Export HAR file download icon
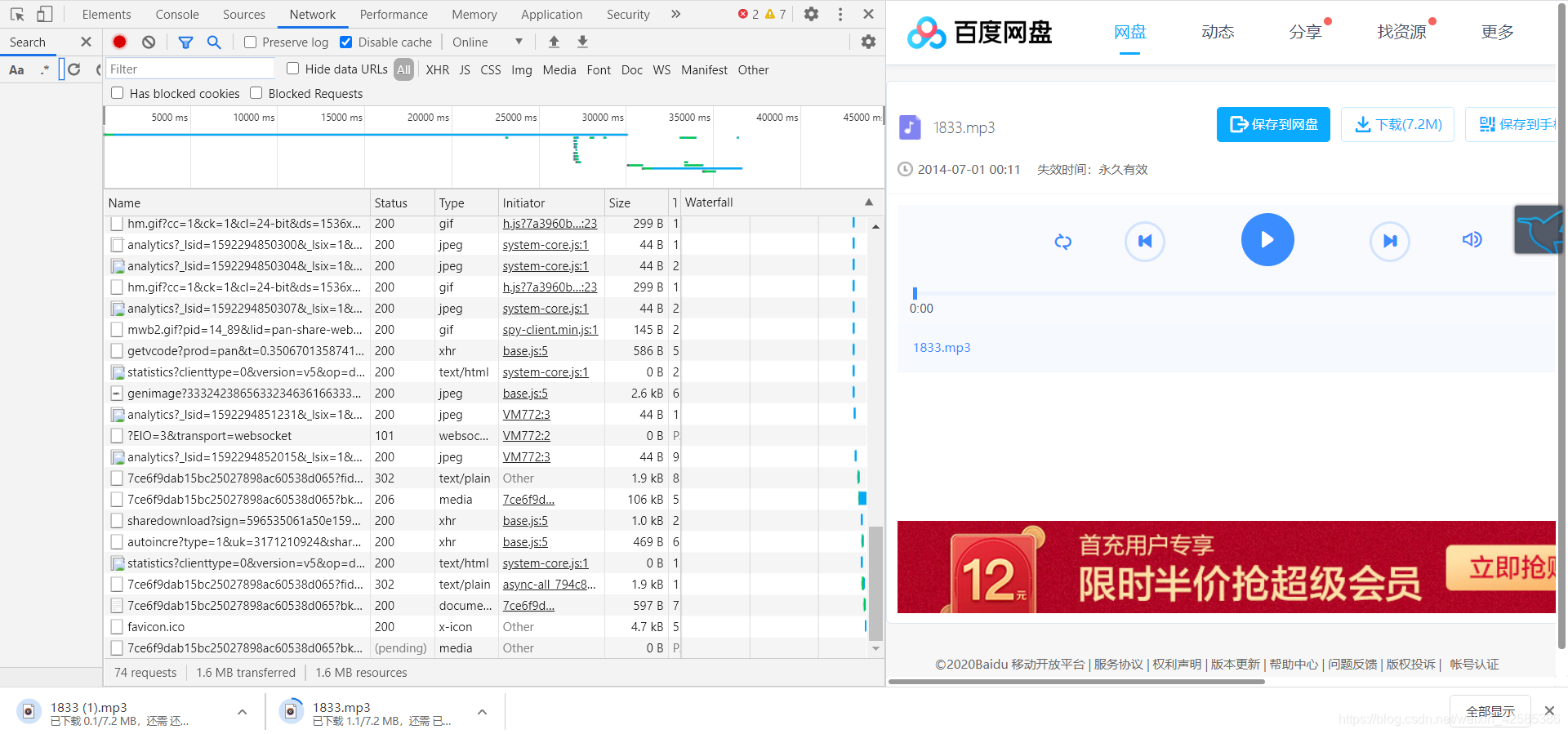Screen dimensions: 1568x734 pos(582,42)
